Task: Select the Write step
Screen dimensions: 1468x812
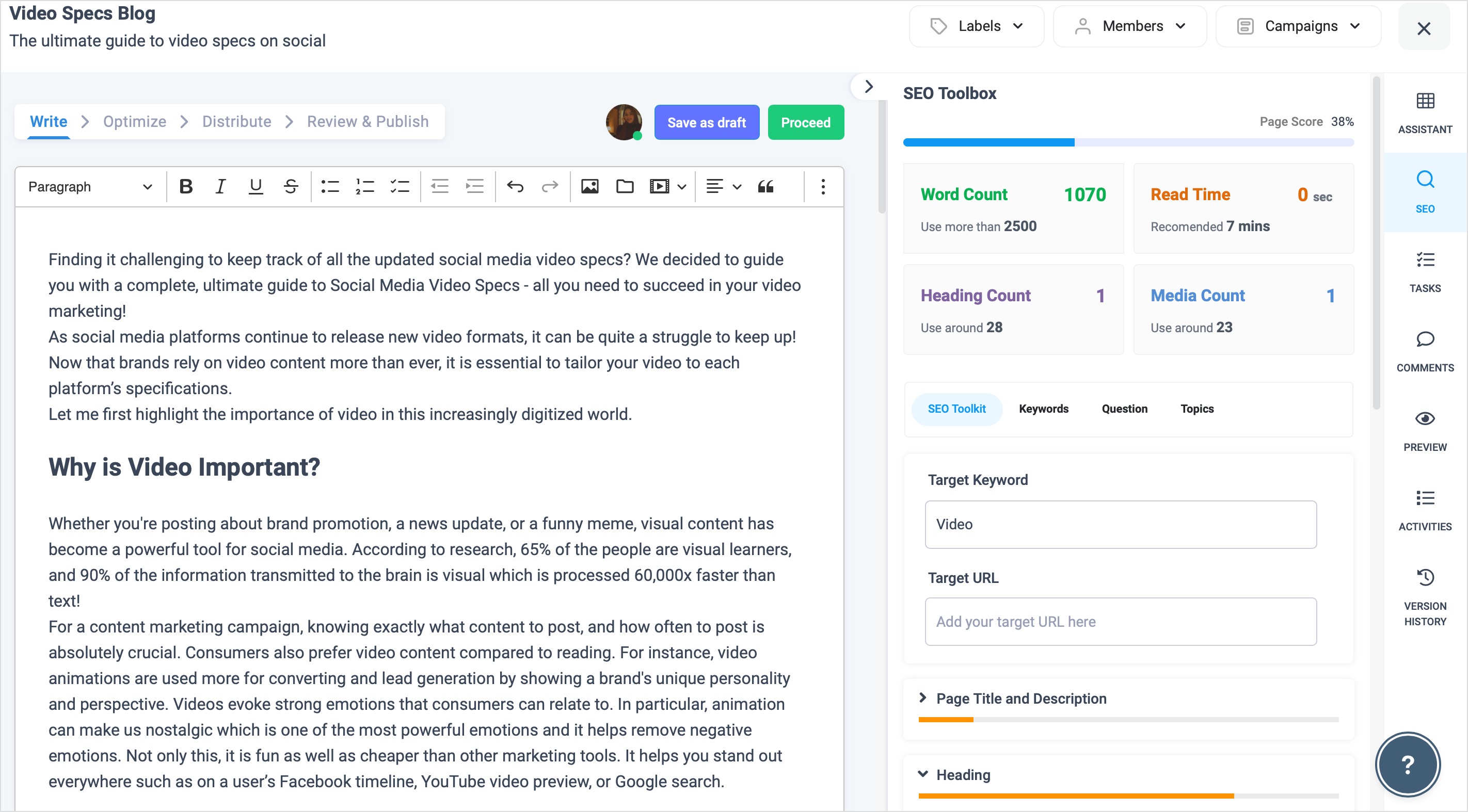Action: pyautogui.click(x=49, y=122)
